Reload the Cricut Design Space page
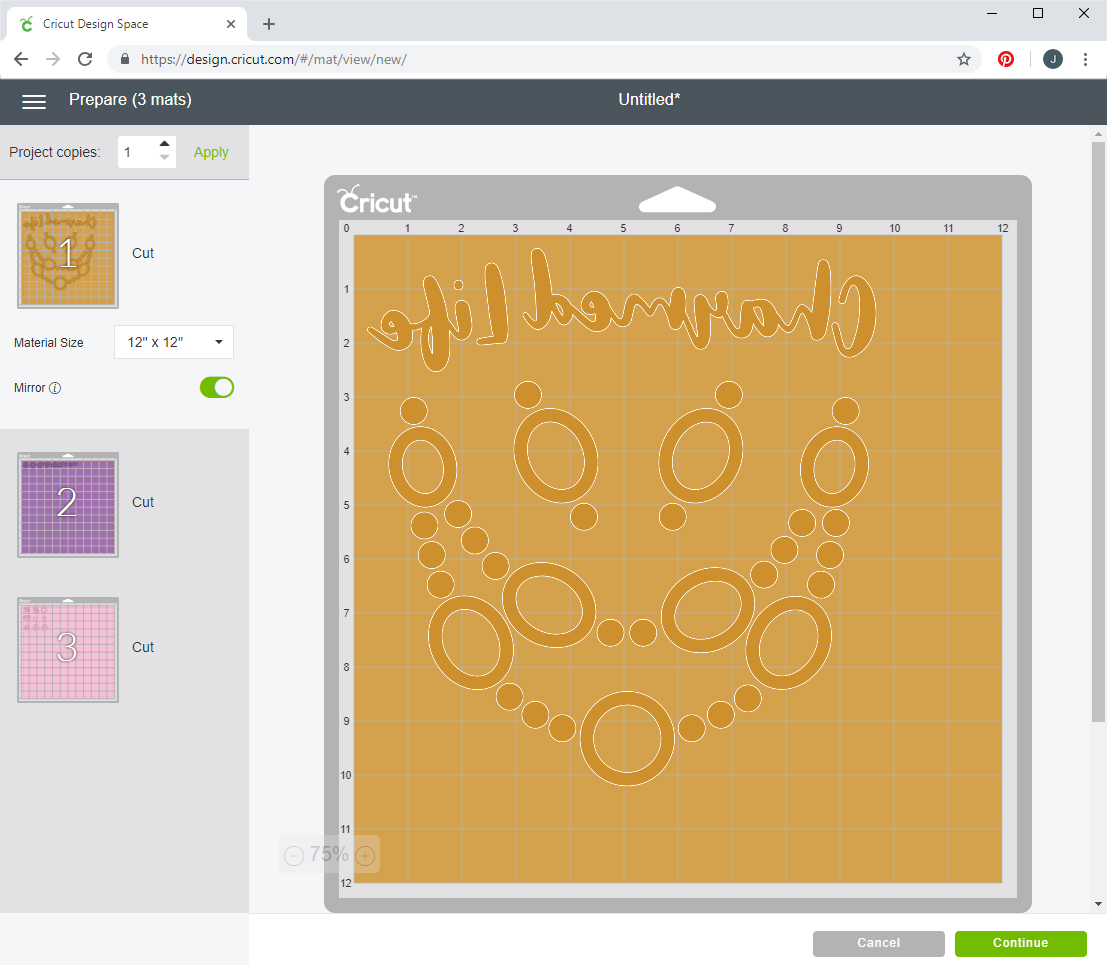The image size is (1107, 965). click(x=85, y=59)
